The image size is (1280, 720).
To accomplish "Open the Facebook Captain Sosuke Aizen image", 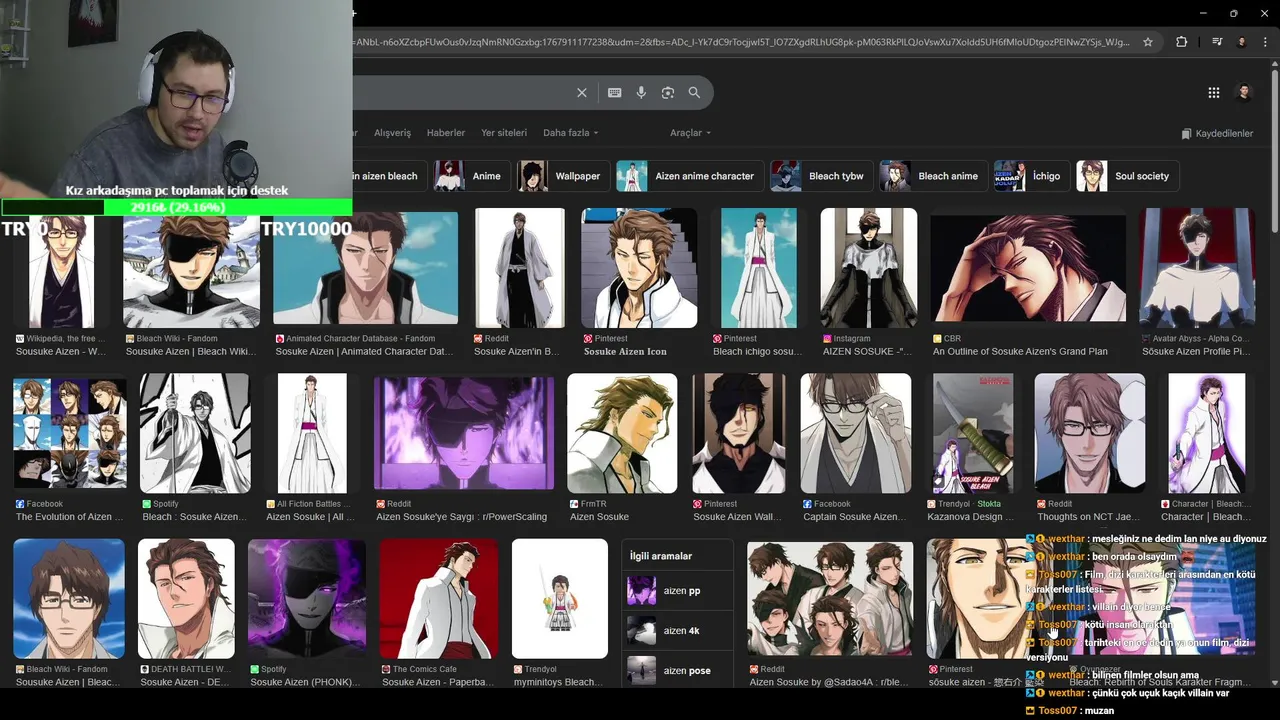I will [x=856, y=433].
